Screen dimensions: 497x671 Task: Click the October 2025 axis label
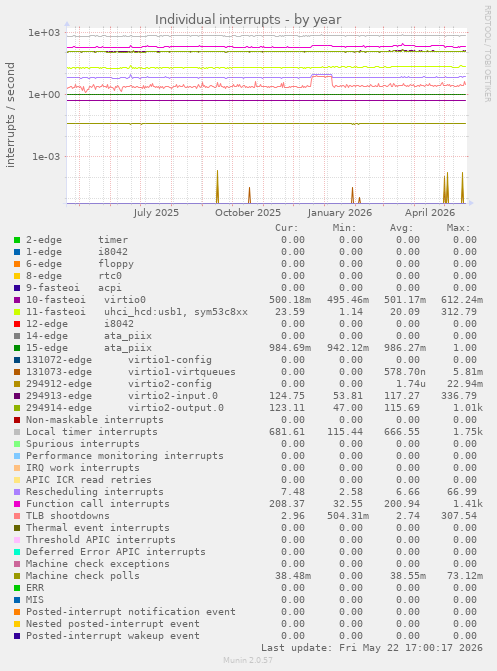(x=248, y=213)
